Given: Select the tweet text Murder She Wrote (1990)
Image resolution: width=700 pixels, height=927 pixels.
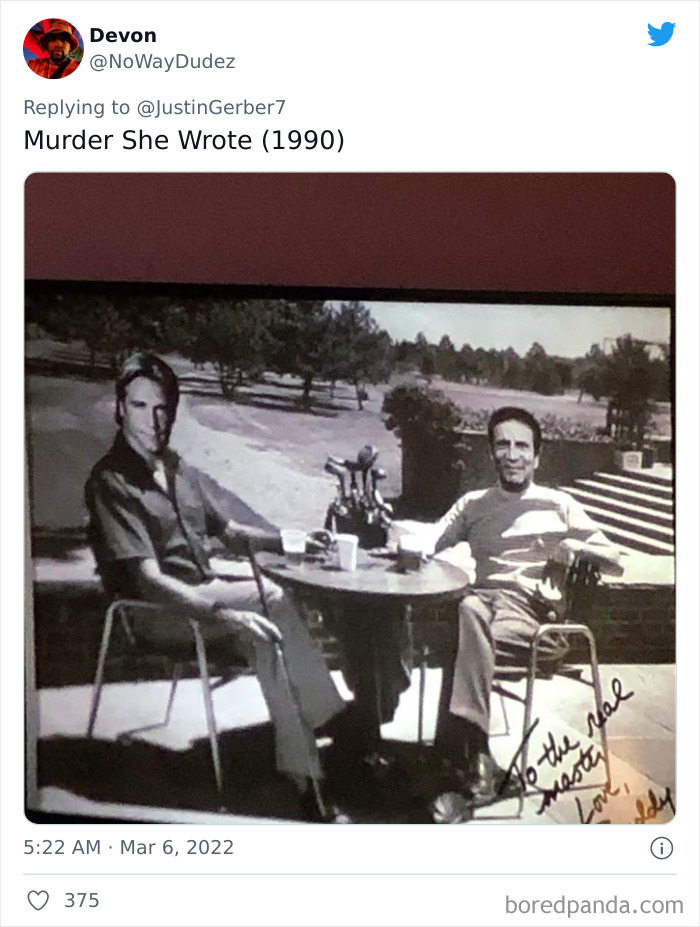Looking at the screenshot, I should [184, 141].
